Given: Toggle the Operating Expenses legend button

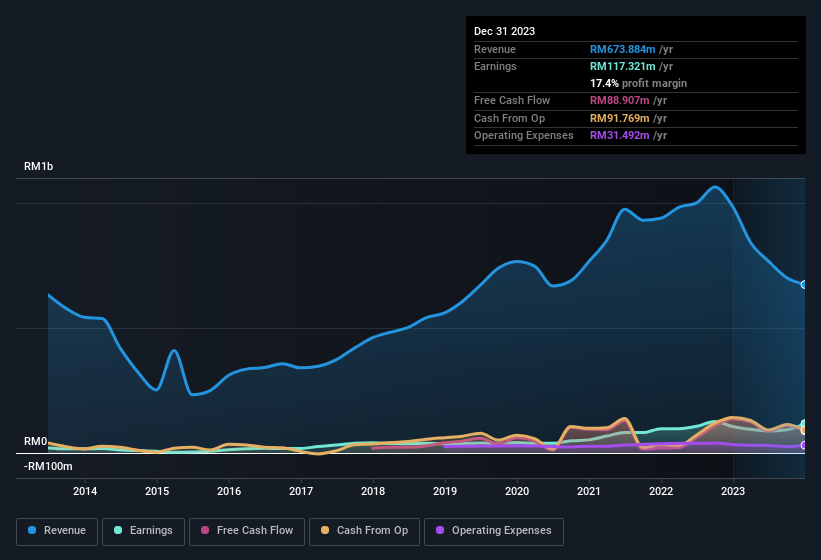Looking at the screenshot, I should click(x=494, y=531).
